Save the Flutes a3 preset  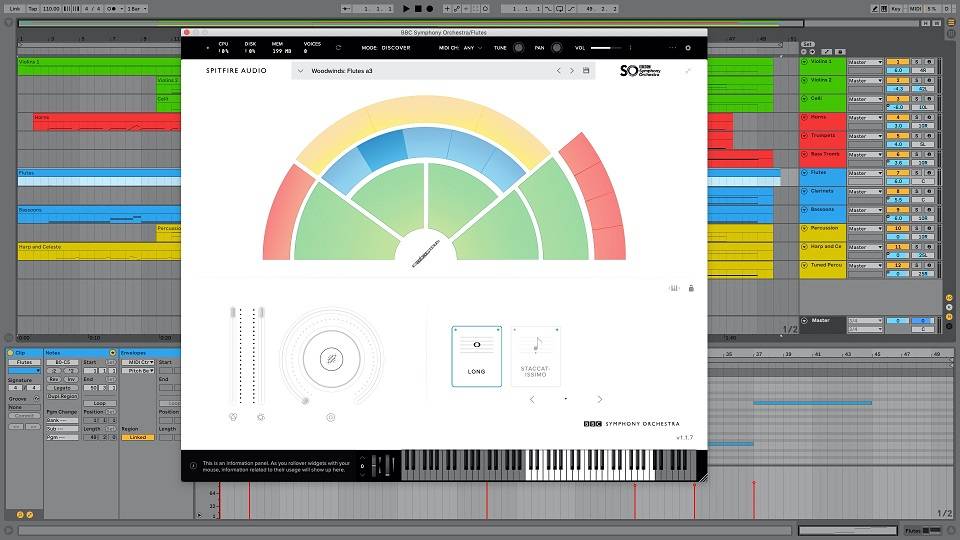tap(586, 71)
